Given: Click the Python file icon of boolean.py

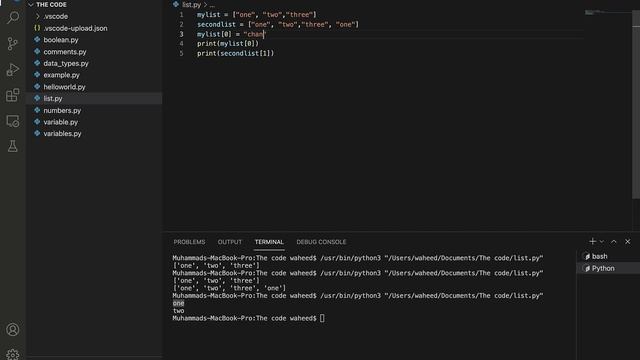Looking at the screenshot, I should pyautogui.click(x=37, y=40).
